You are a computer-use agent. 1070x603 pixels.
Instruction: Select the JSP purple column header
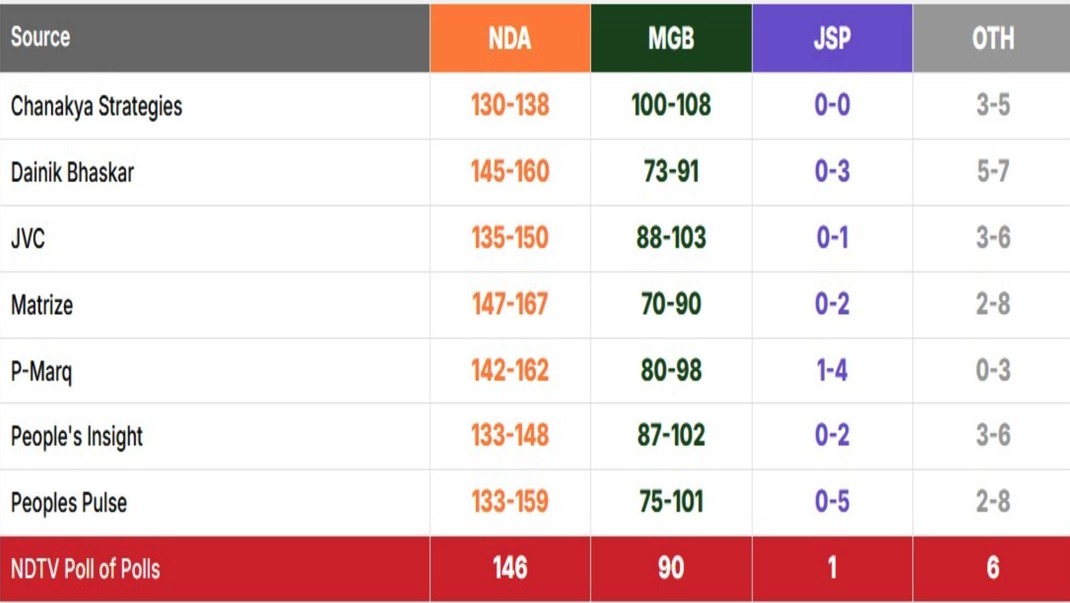click(x=832, y=39)
